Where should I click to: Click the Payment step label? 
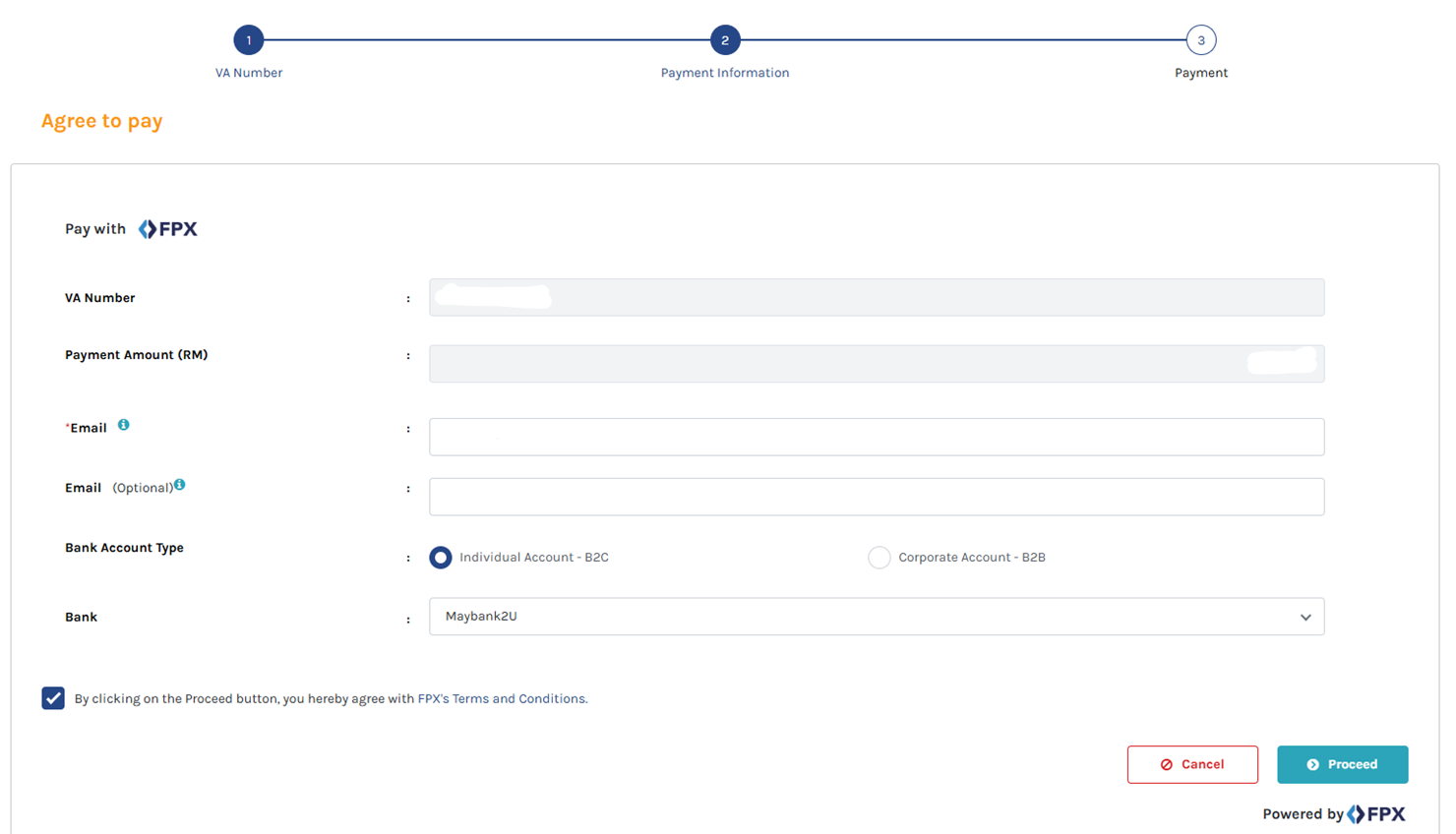click(x=1201, y=73)
